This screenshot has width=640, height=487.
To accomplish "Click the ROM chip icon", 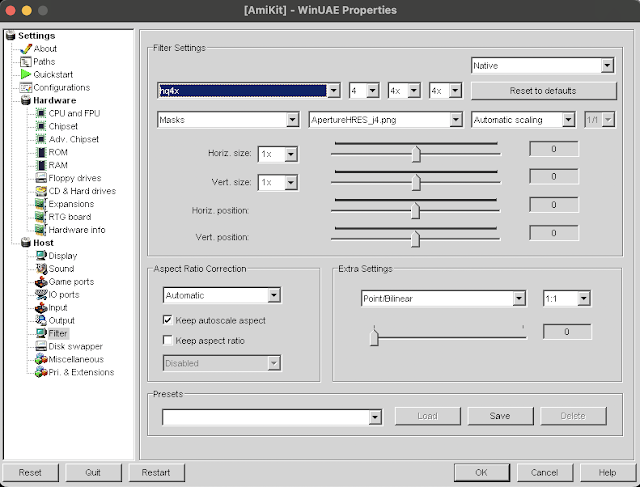I will (41, 152).
